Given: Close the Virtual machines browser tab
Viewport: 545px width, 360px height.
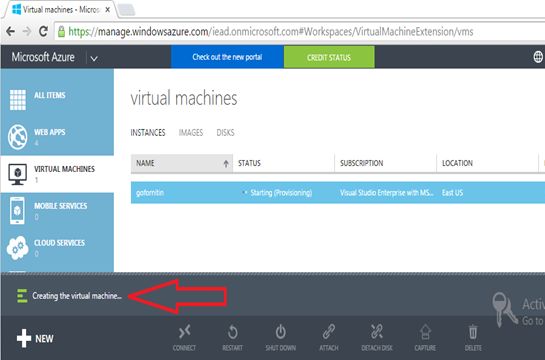Looking at the screenshot, I should [108, 10].
